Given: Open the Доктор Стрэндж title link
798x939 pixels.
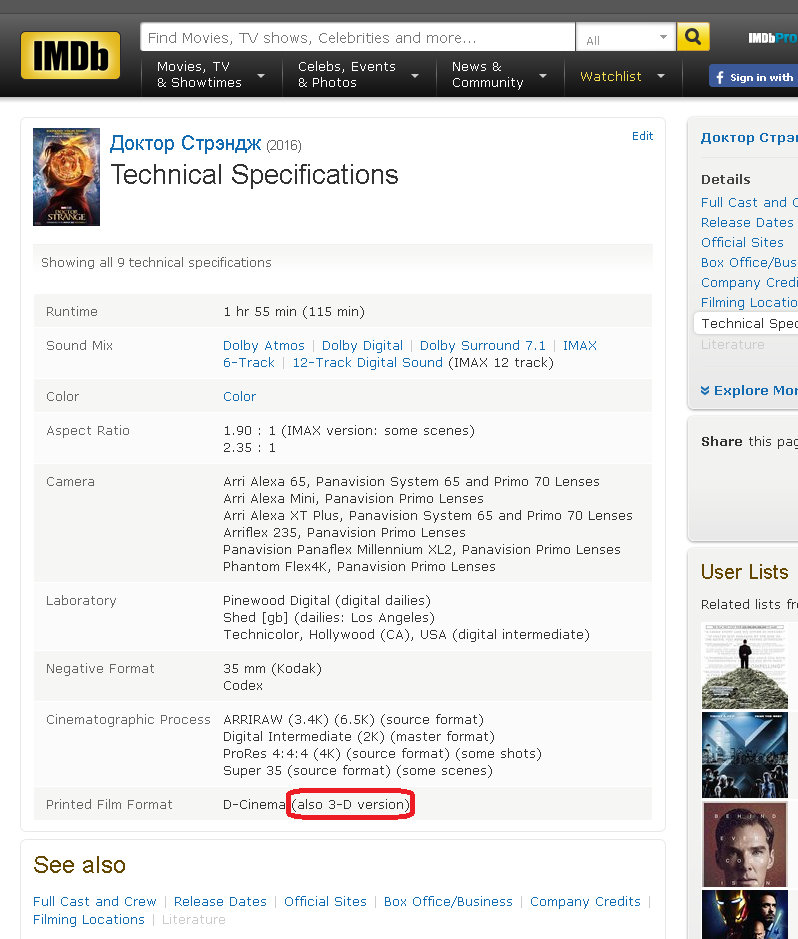Looking at the screenshot, I should (185, 144).
